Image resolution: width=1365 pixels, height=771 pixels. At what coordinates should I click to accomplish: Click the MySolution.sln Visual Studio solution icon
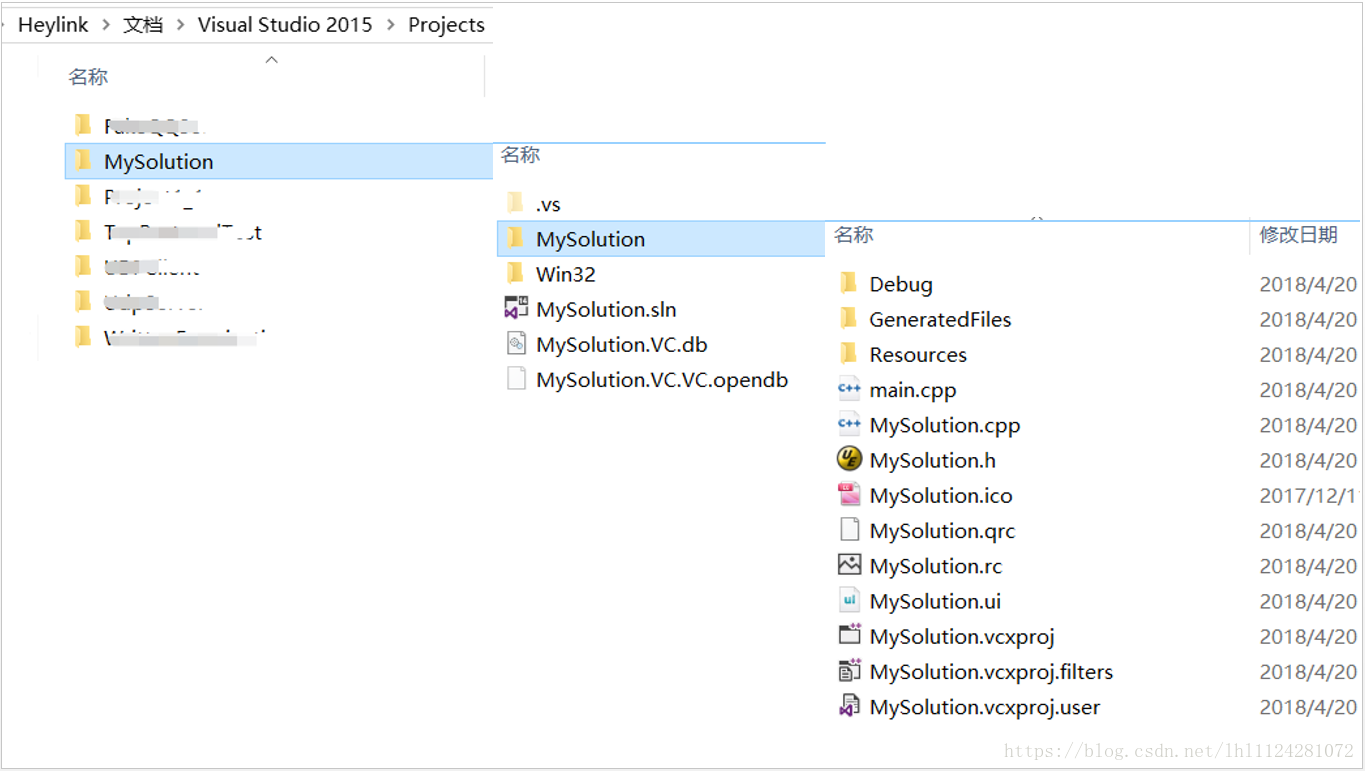pos(516,308)
